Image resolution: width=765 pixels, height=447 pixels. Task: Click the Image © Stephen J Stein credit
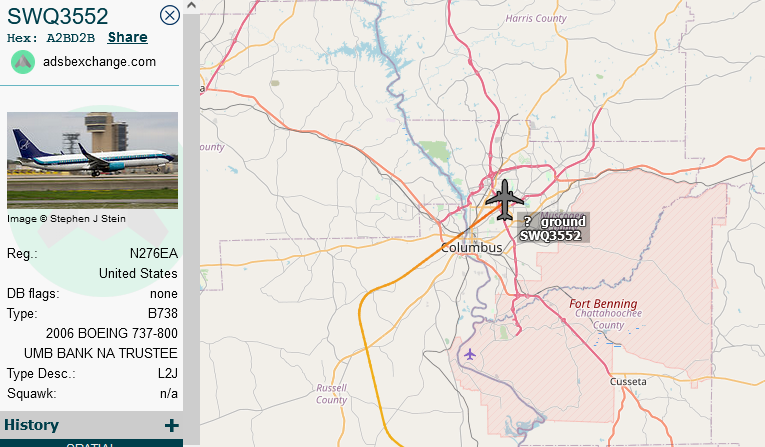(66, 219)
